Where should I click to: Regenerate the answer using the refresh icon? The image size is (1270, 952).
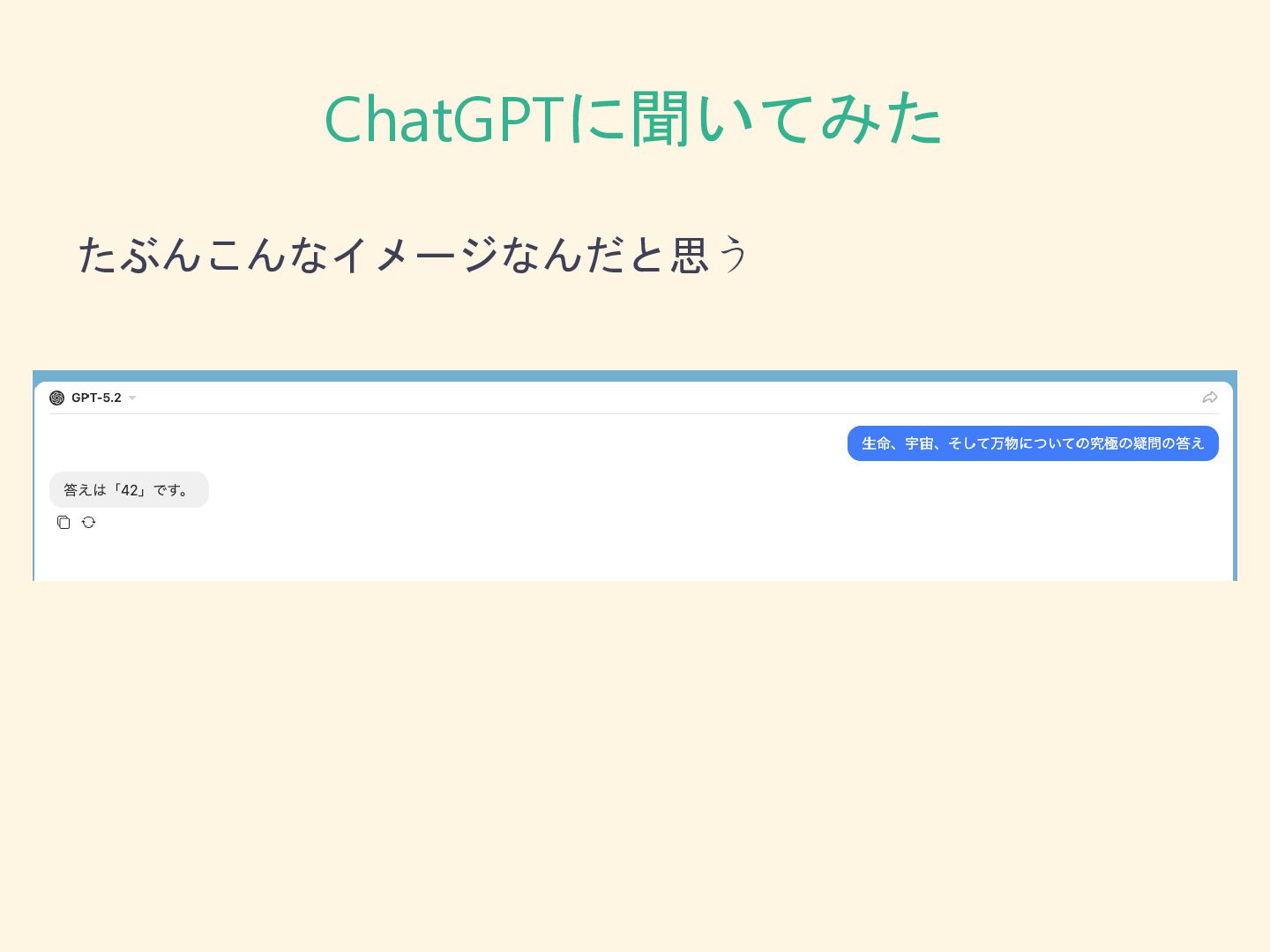pyautogui.click(x=89, y=523)
